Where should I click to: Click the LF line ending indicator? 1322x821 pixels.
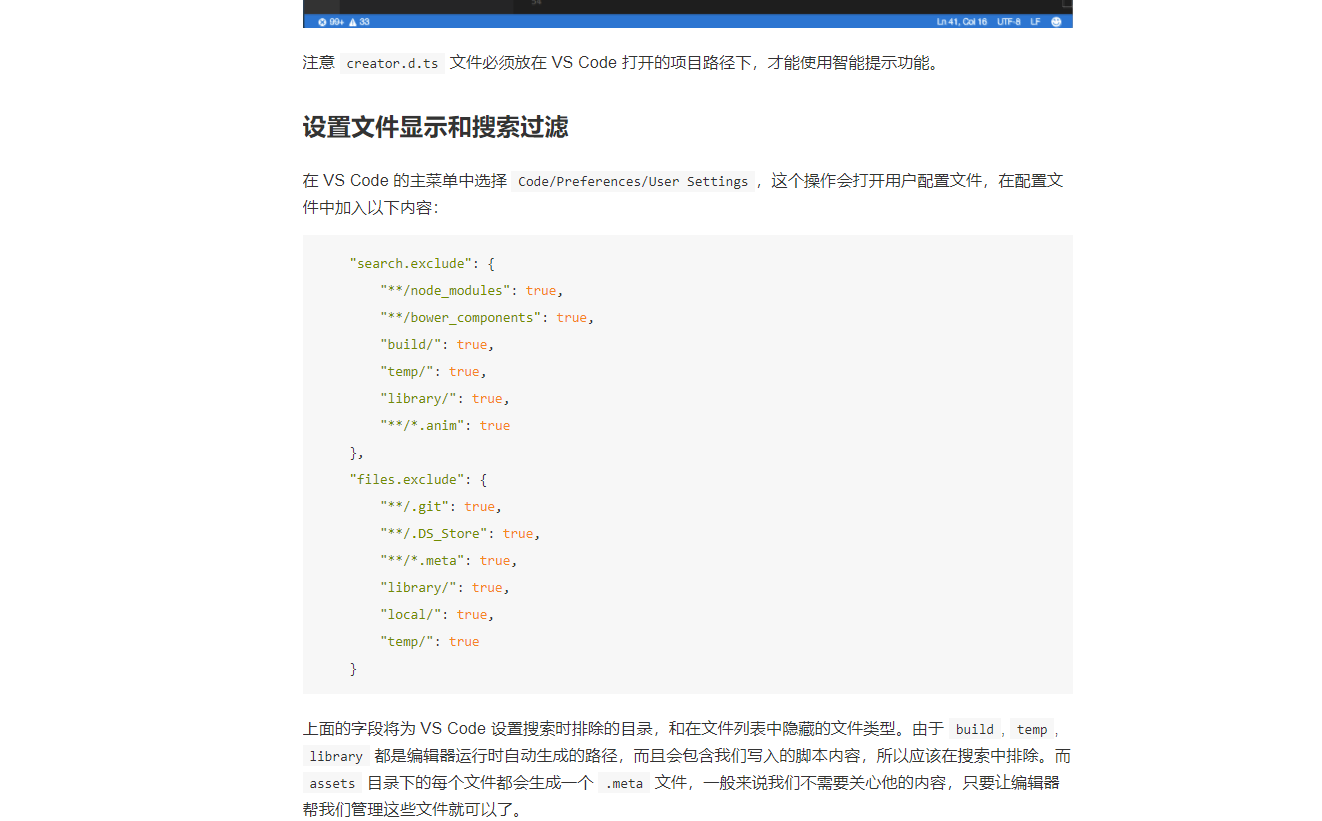coord(1036,21)
